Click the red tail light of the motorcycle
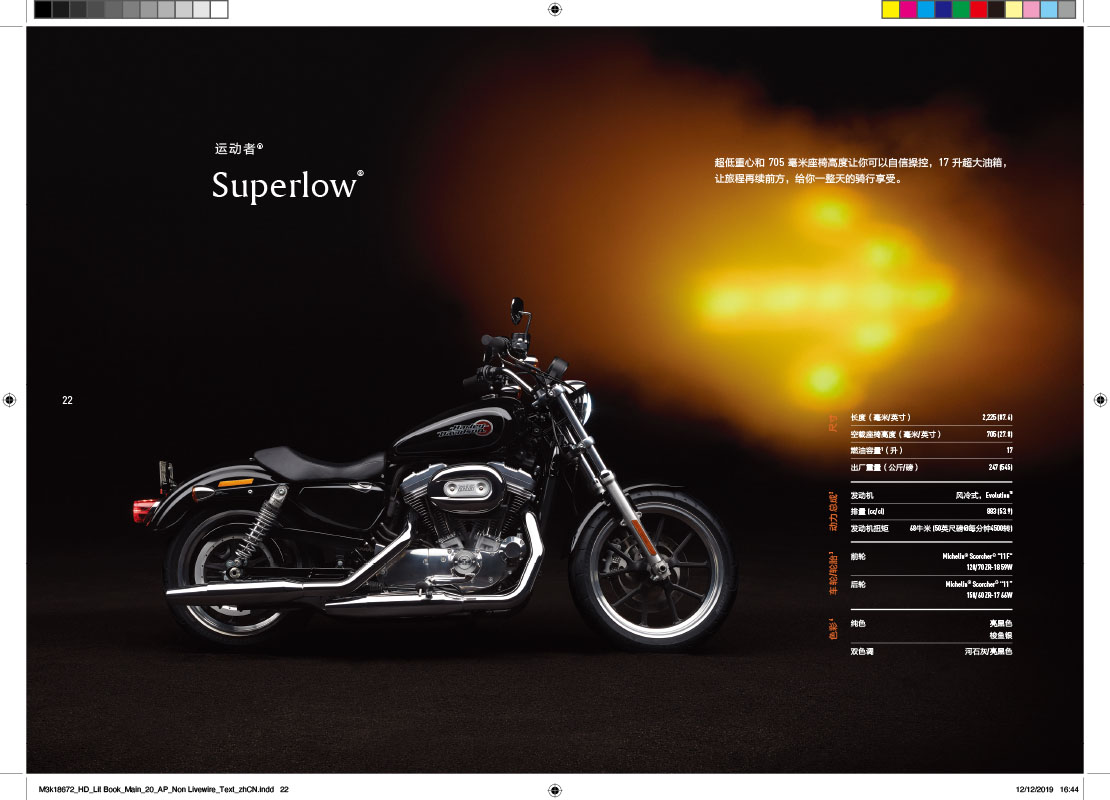The height and width of the screenshot is (800, 1110). point(144,510)
